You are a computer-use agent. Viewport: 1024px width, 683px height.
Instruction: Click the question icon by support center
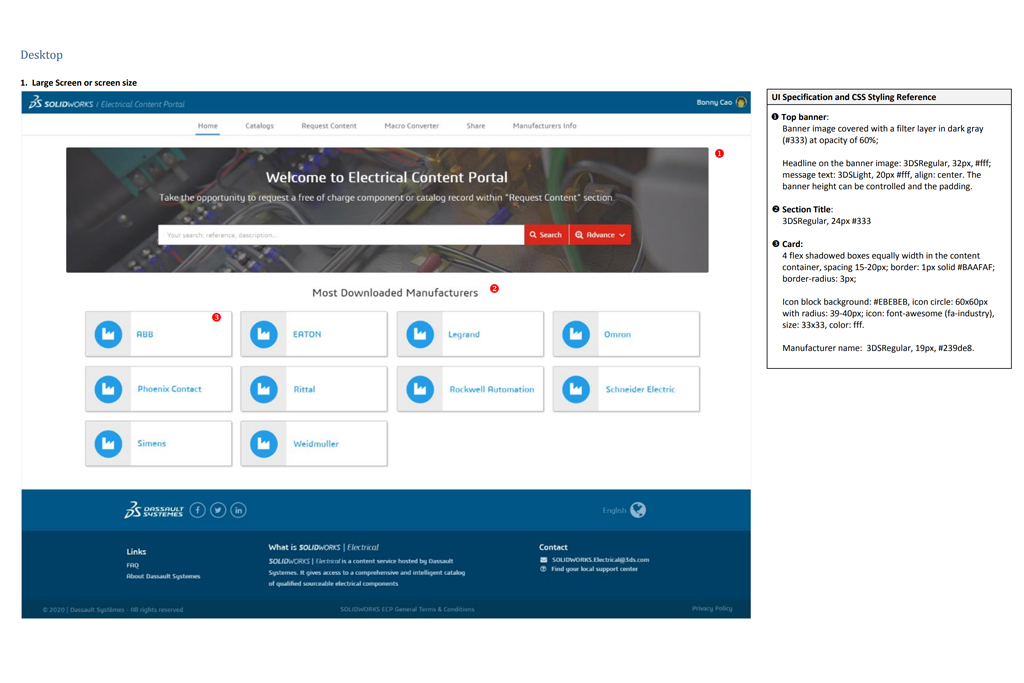[543, 569]
